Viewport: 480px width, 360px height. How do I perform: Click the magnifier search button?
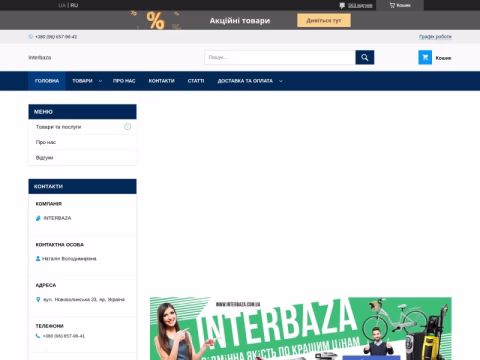(365, 57)
